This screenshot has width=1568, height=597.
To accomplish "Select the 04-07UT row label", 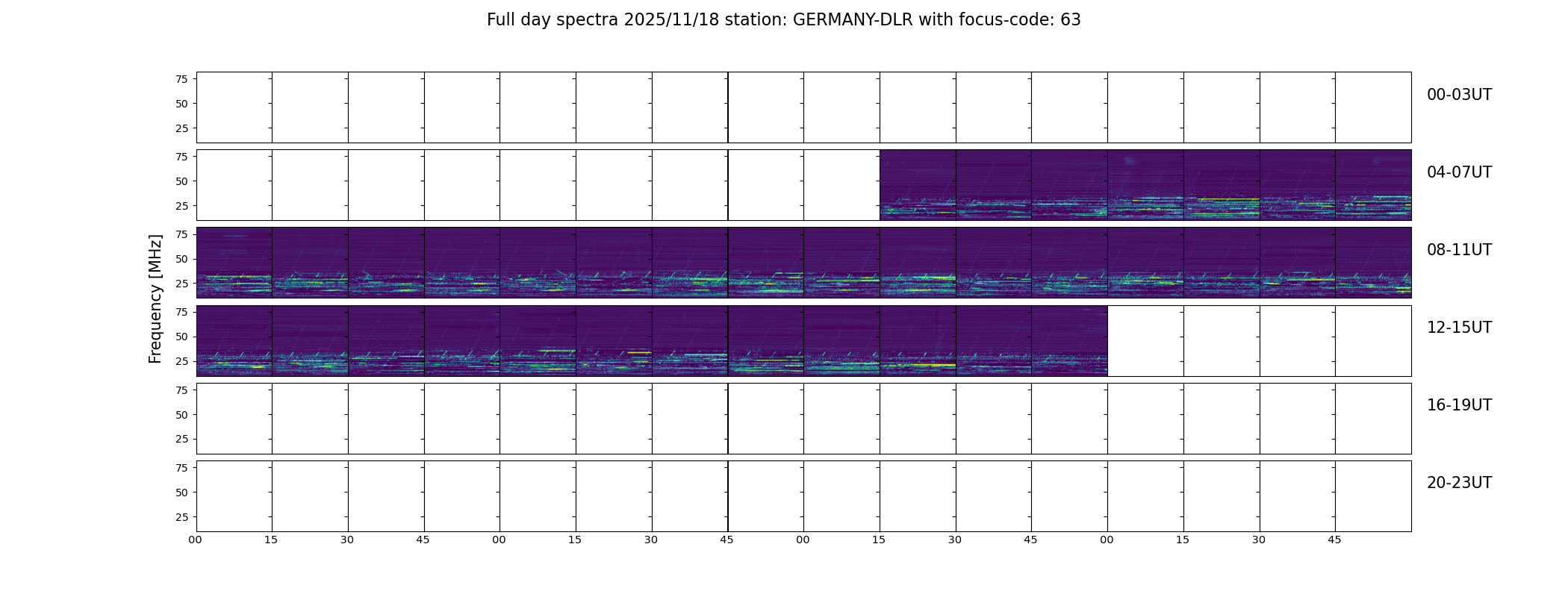I will [x=1459, y=172].
